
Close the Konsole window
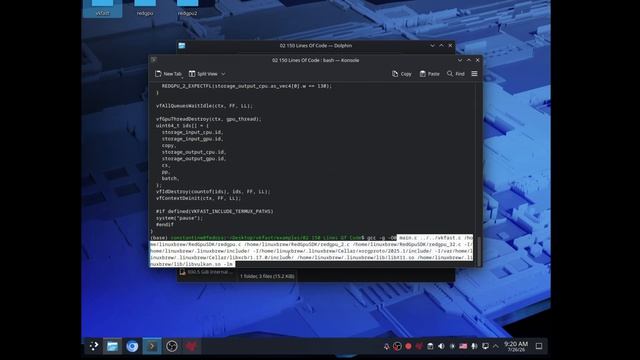point(478,60)
